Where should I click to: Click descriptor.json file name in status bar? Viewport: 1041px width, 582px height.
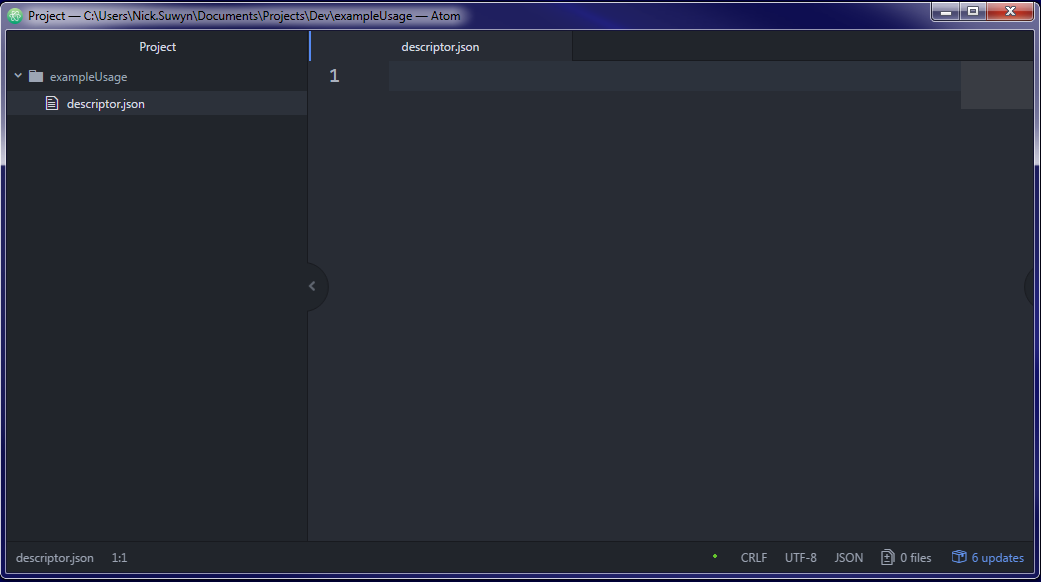[x=54, y=558]
